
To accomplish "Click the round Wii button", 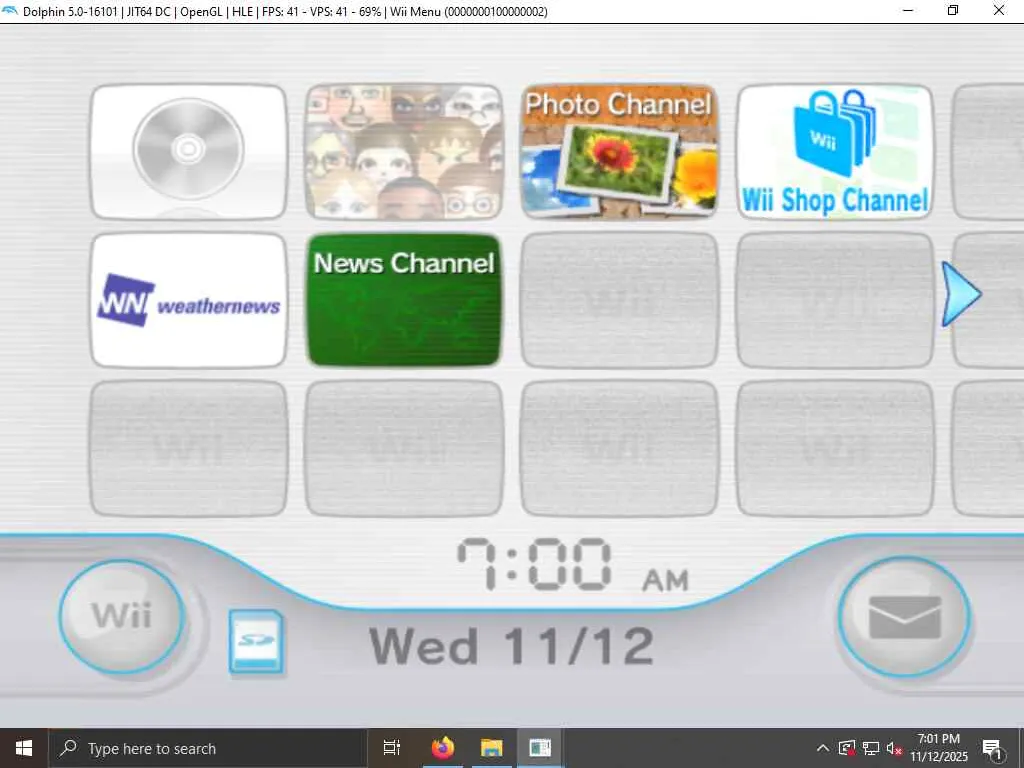I will 122,616.
